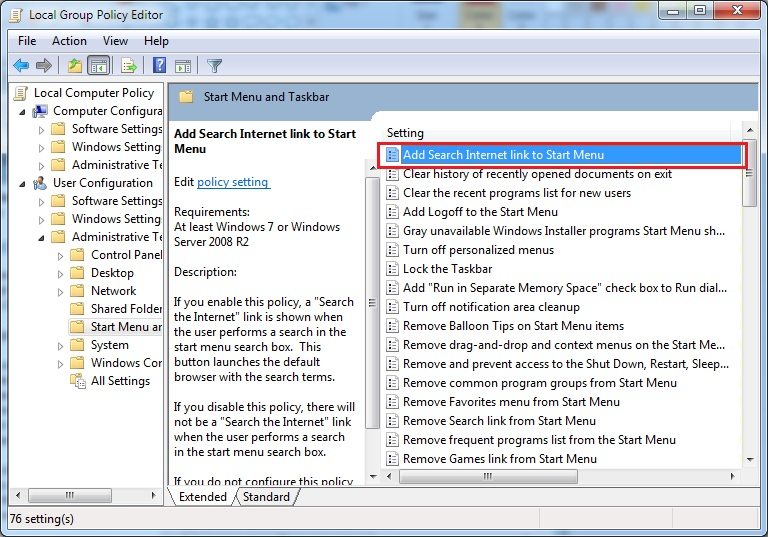Open the Help menu
The image size is (768, 537).
coord(156,41)
